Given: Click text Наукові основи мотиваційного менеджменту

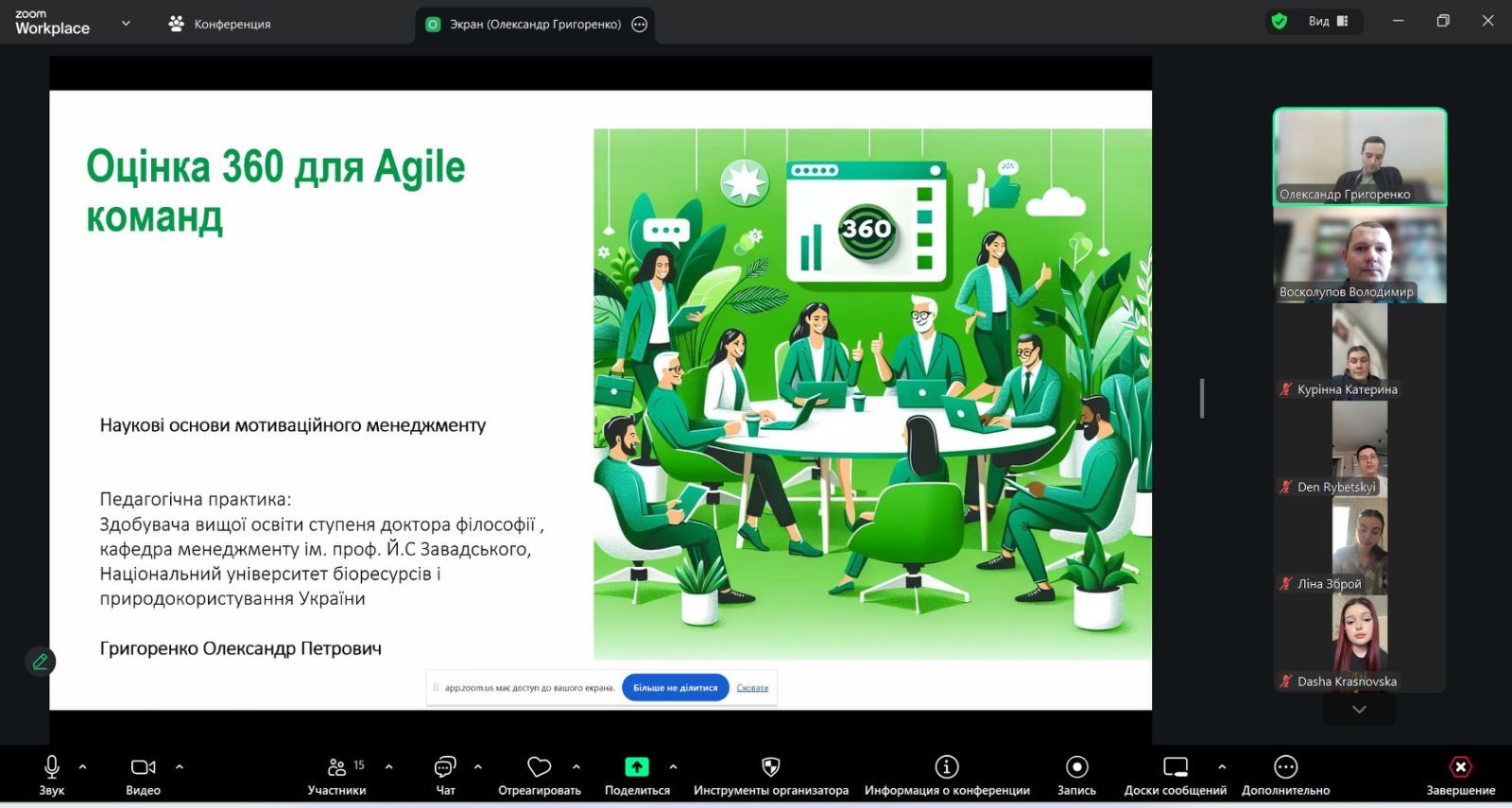Looking at the screenshot, I should pos(293,425).
